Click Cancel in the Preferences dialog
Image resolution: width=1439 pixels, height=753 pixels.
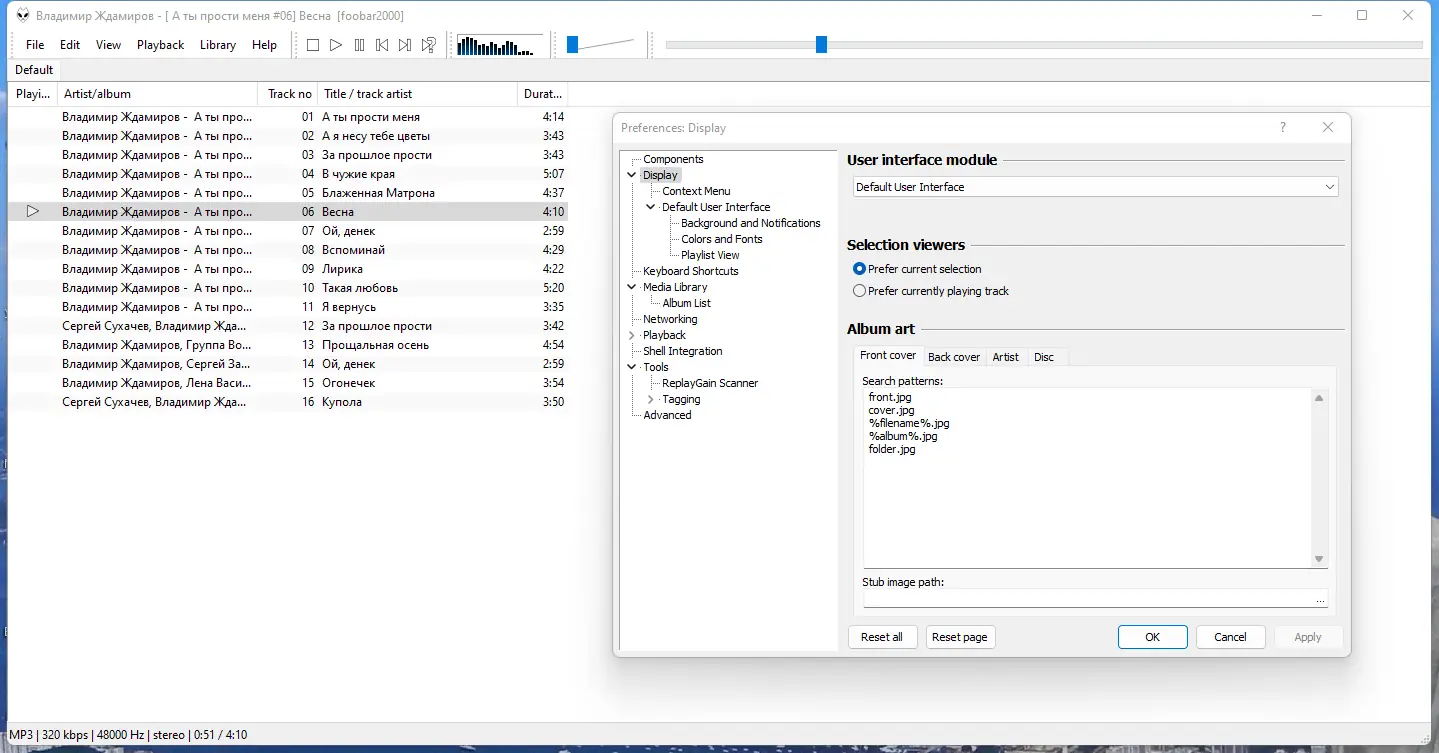(x=1230, y=637)
